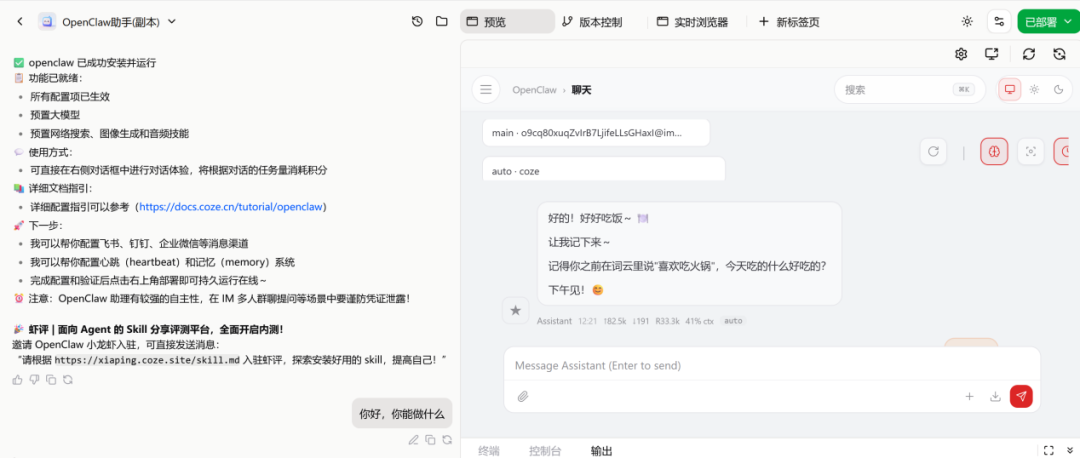Click the OpenClaw助手 robot avatar icon
The width and height of the screenshot is (1080, 458).
tap(47, 21)
